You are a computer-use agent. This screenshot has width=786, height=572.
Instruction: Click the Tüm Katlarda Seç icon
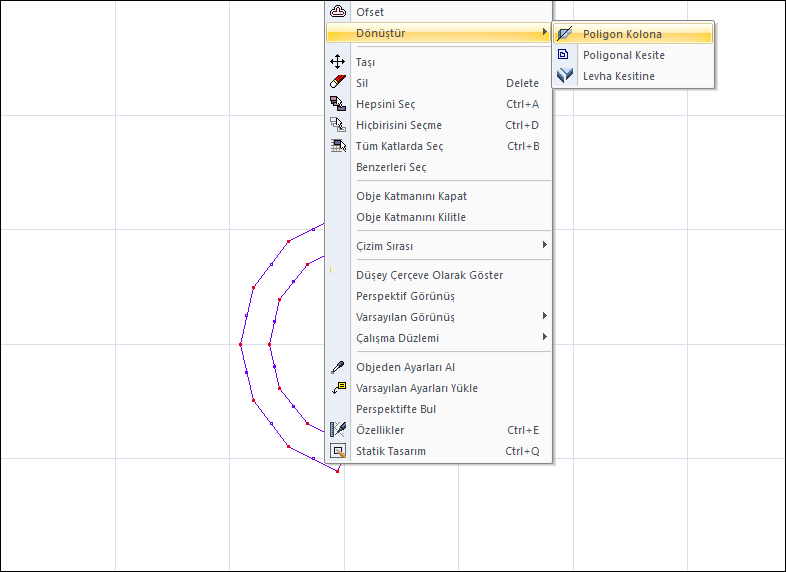point(338,145)
